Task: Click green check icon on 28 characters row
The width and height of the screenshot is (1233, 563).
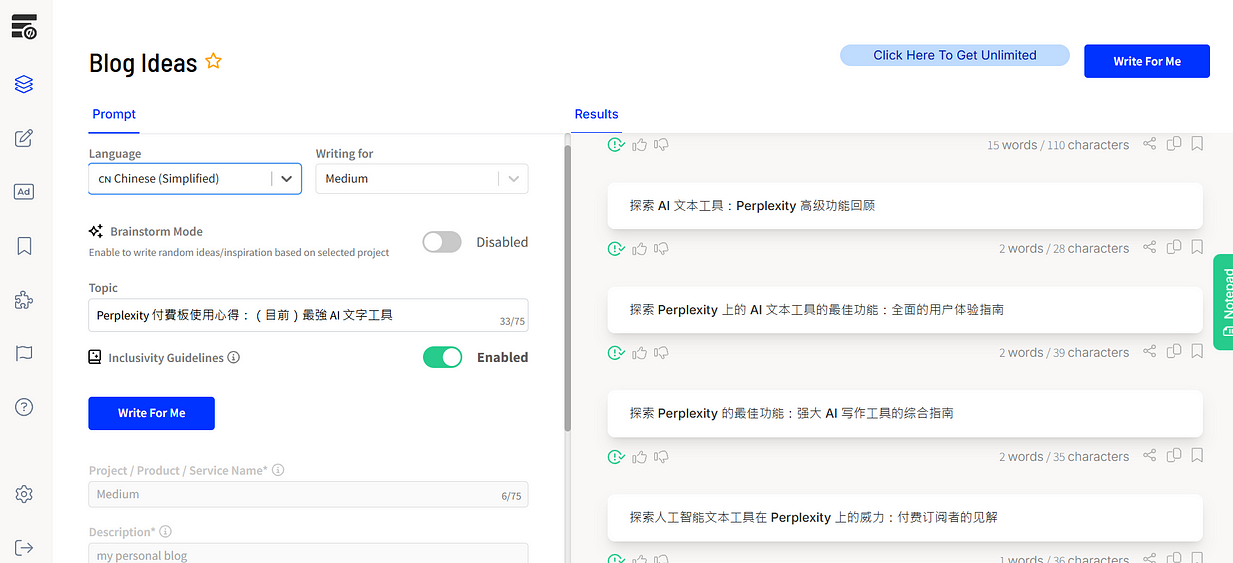Action: point(617,249)
